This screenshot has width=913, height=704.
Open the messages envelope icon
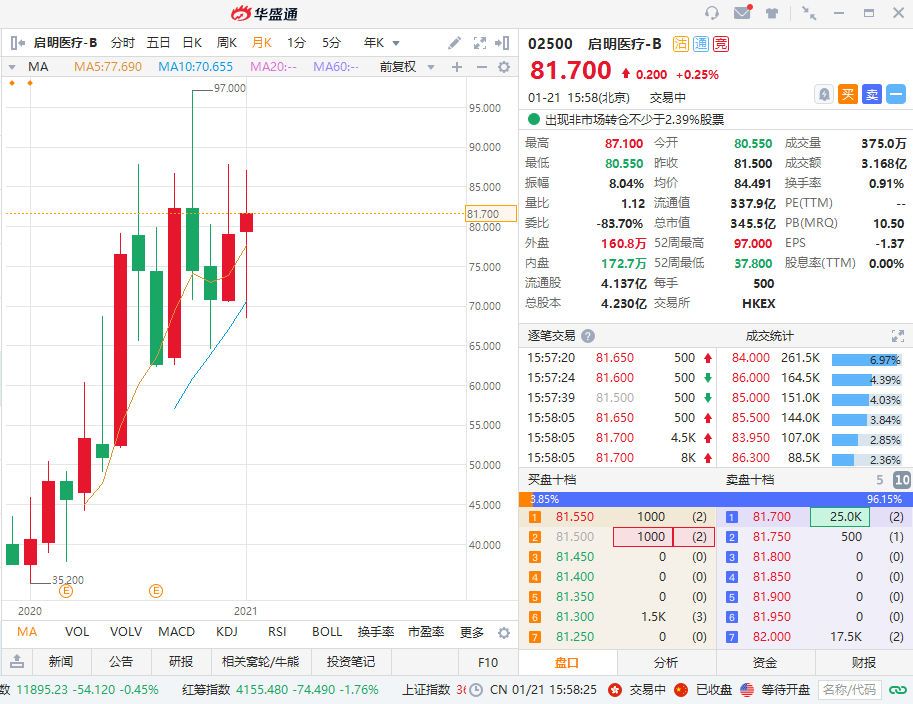742,12
